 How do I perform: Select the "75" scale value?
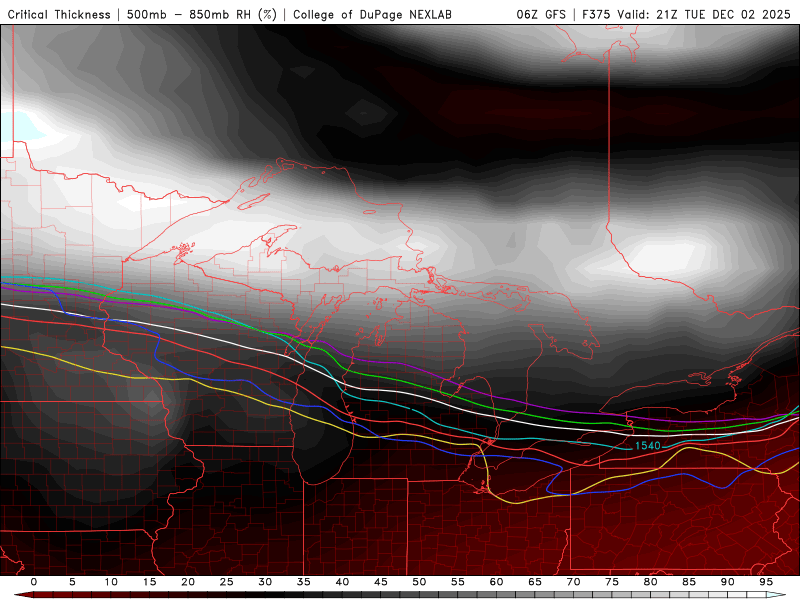(x=612, y=582)
